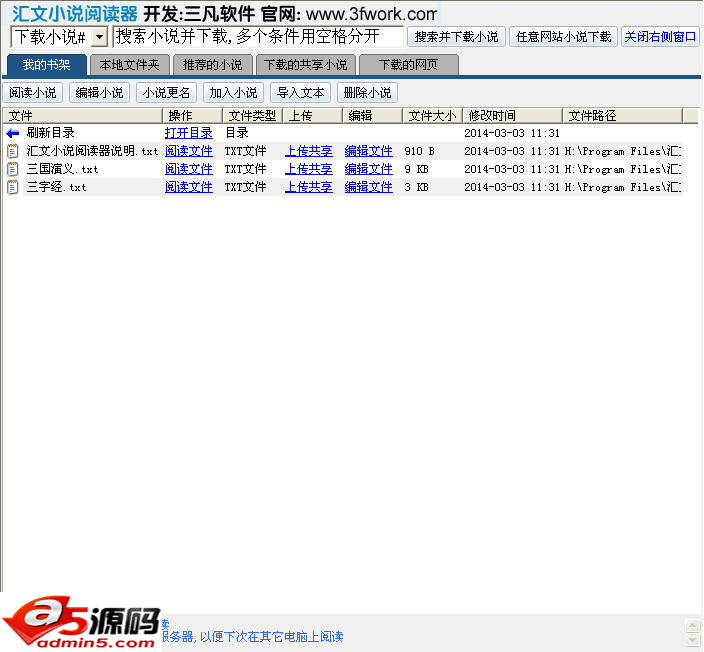Click 上传共享 link for 三字经.txt
This screenshot has width=704, height=652.
[309, 187]
